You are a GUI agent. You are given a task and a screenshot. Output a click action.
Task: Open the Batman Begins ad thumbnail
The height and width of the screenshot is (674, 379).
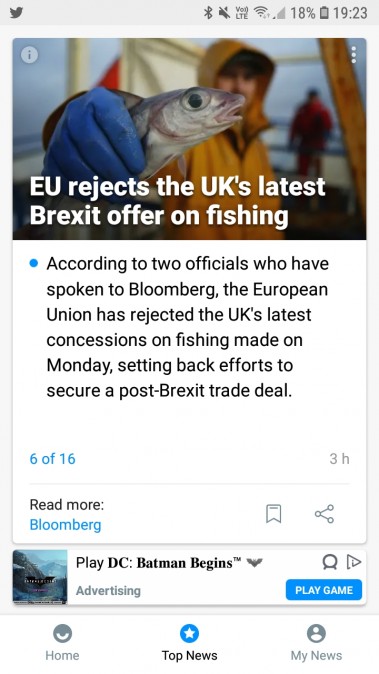pos(40,577)
